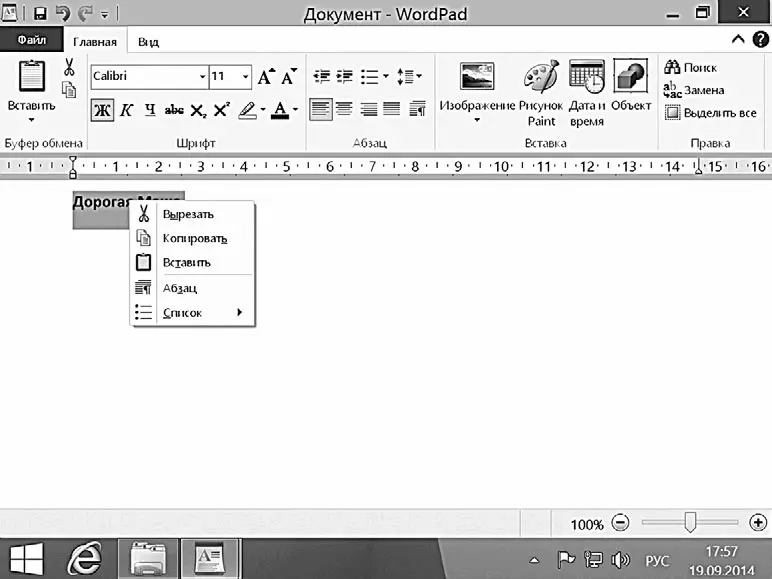
Task: Redo the last action
Action: coord(85,13)
